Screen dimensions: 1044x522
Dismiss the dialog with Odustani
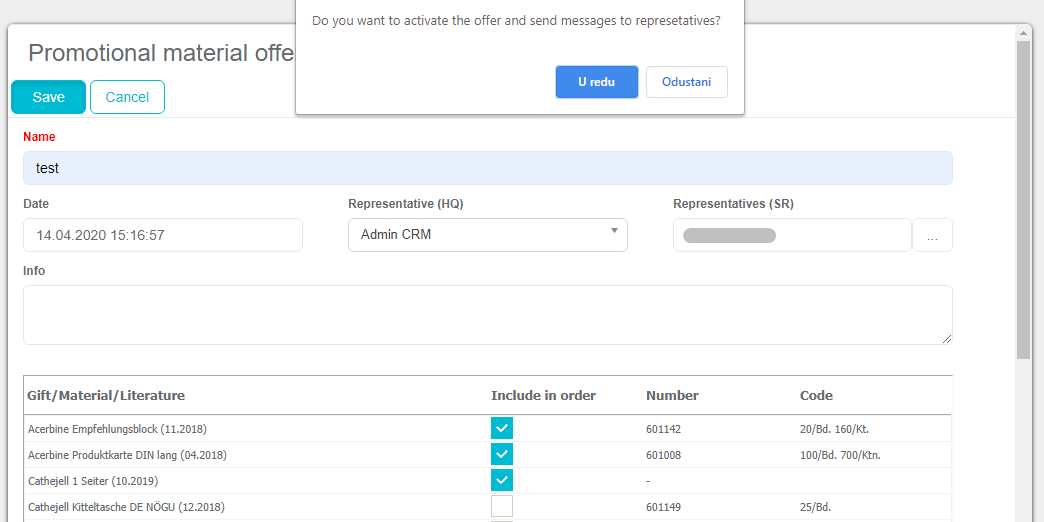(686, 82)
